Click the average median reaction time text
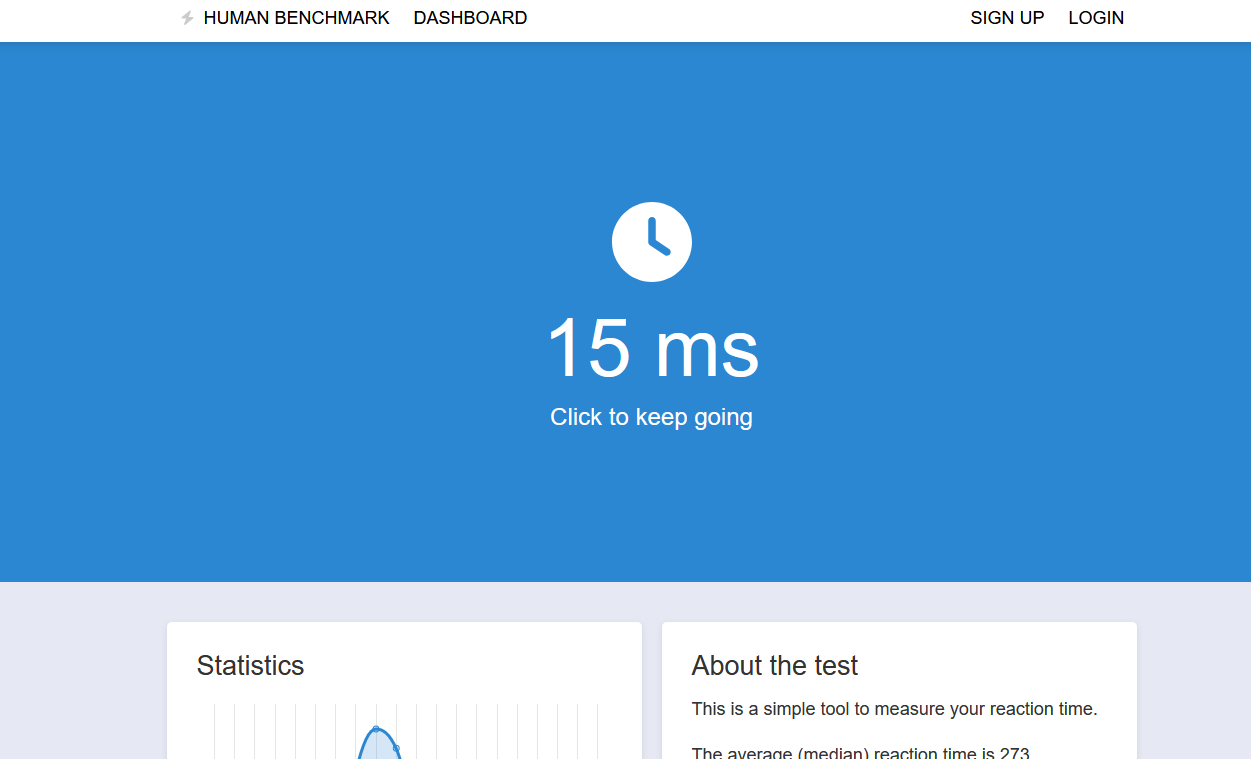The width and height of the screenshot is (1251, 759). pyautogui.click(x=860, y=753)
